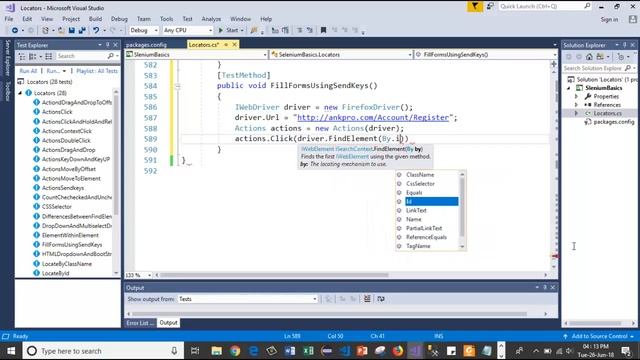This screenshot has width=640, height=360.
Task: Open the Debug configuration dropdown
Action: click(x=144, y=30)
